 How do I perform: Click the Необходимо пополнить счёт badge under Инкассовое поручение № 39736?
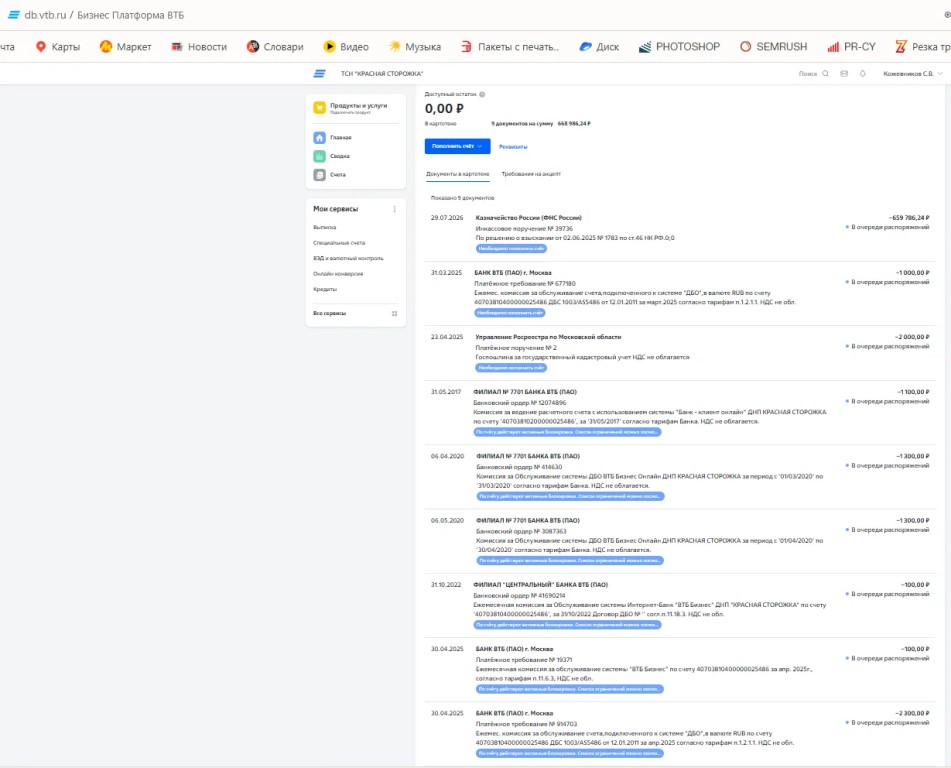pyautogui.click(x=511, y=249)
